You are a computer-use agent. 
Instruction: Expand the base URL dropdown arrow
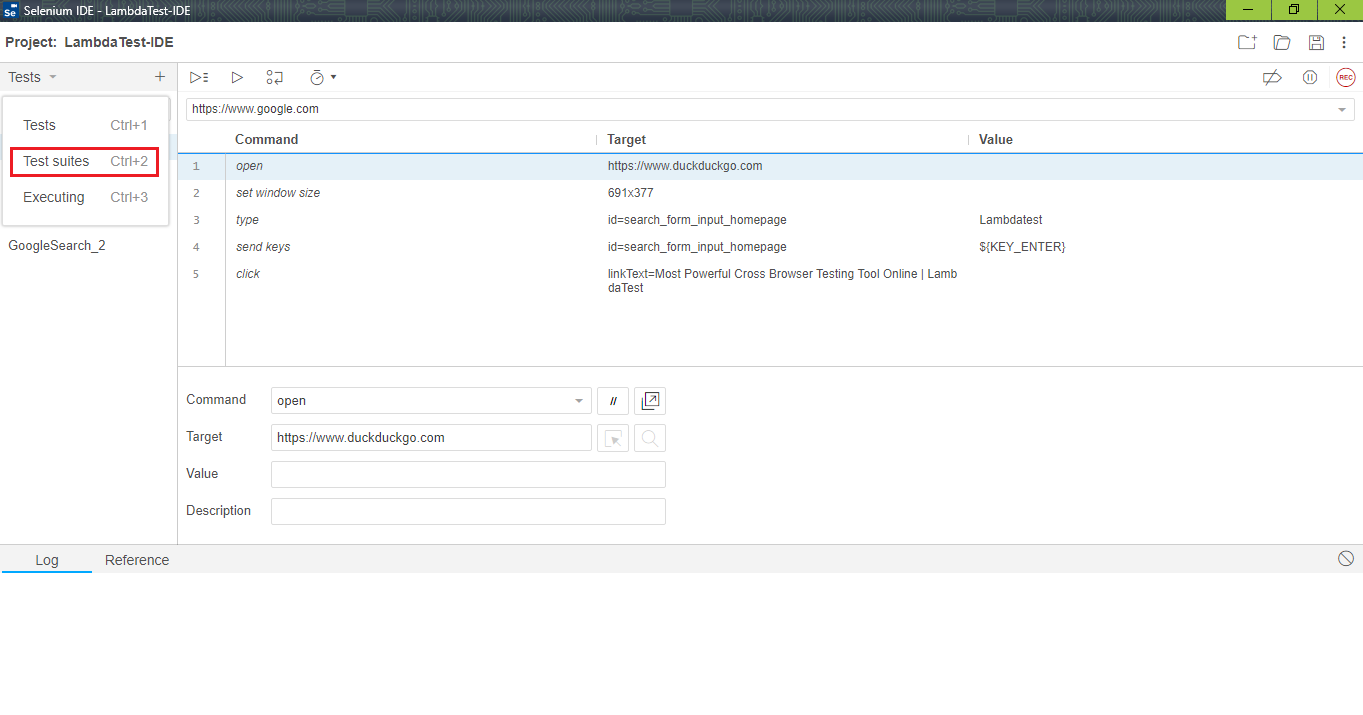click(1342, 109)
